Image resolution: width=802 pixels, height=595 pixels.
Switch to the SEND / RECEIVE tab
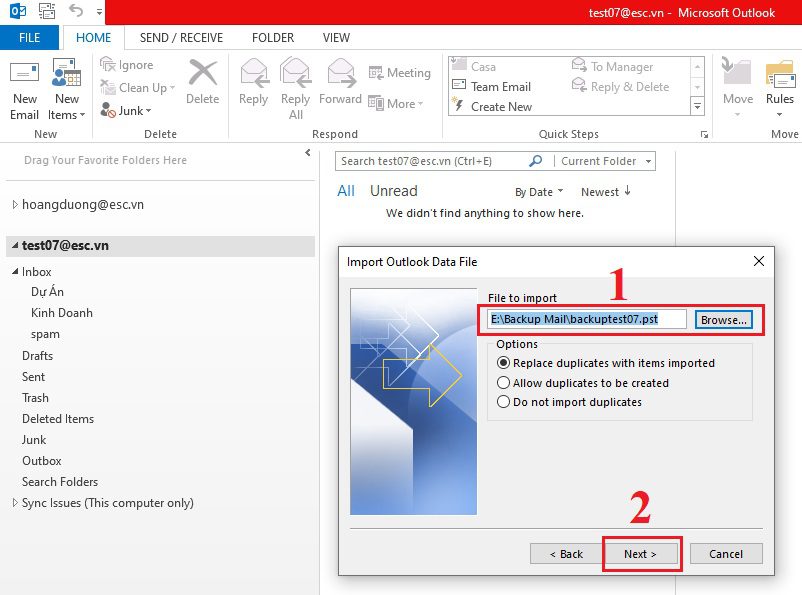[181, 38]
